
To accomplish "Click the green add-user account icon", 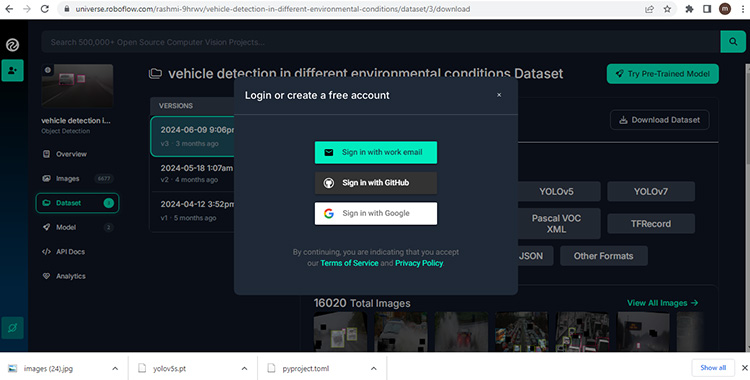I will point(12,70).
